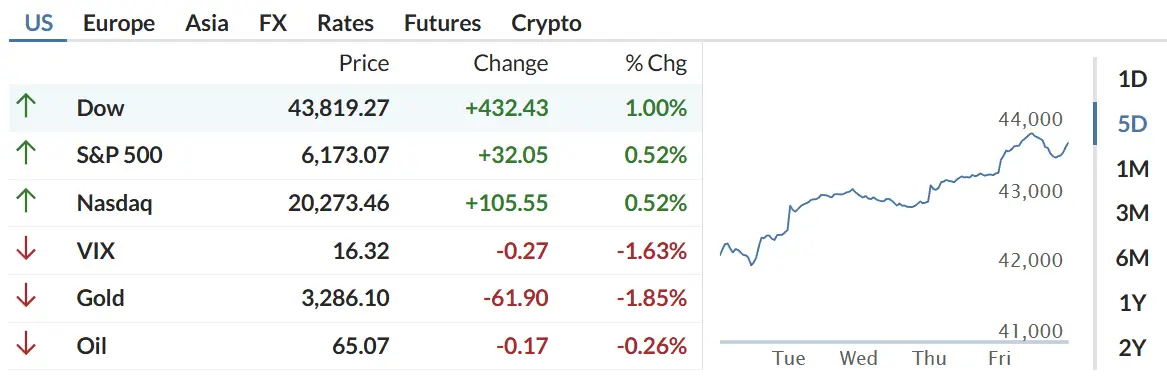Screen dimensions: 1167x385
Task: Show the Rates tab
Action: coord(345,24)
